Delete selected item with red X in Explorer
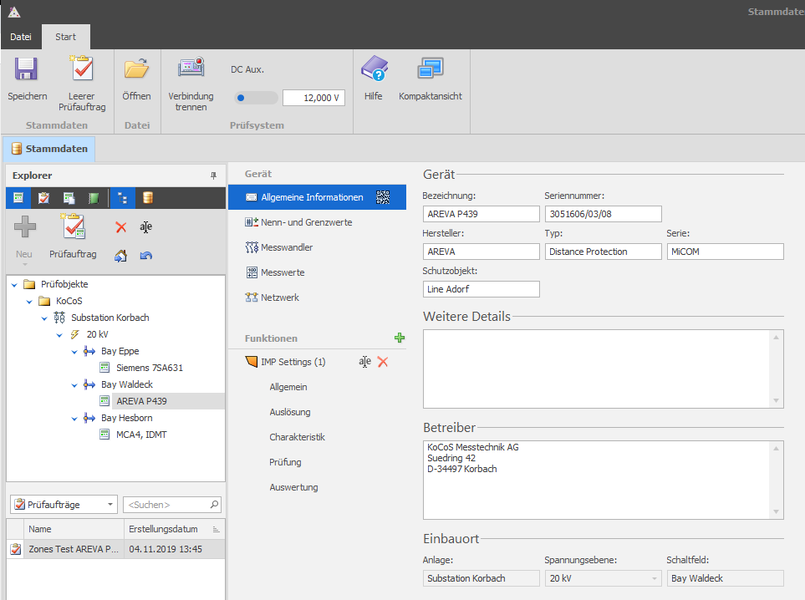Viewport: 805px width, 600px height. [x=121, y=227]
